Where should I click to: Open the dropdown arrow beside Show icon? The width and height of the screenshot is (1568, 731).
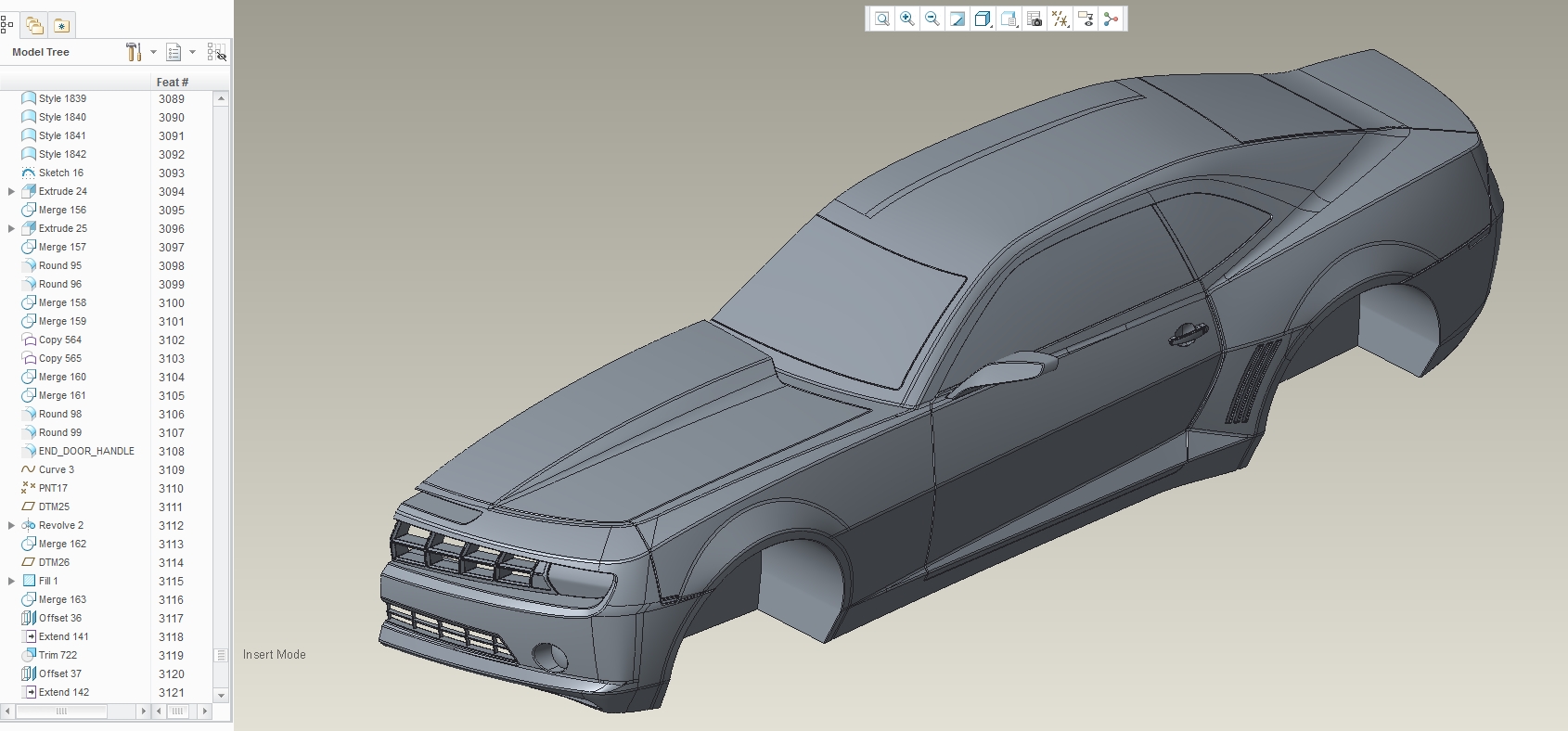point(192,52)
